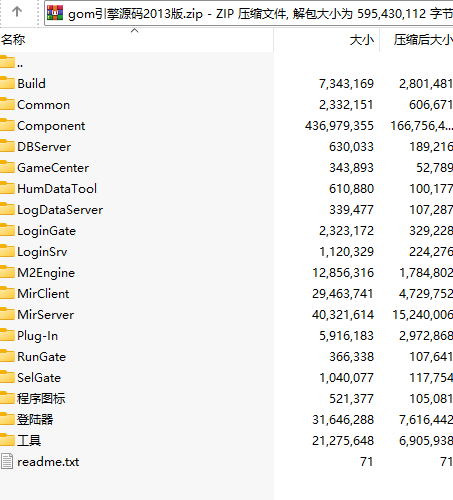Select the RunGate folder icon
The image size is (453, 500).
(7, 356)
